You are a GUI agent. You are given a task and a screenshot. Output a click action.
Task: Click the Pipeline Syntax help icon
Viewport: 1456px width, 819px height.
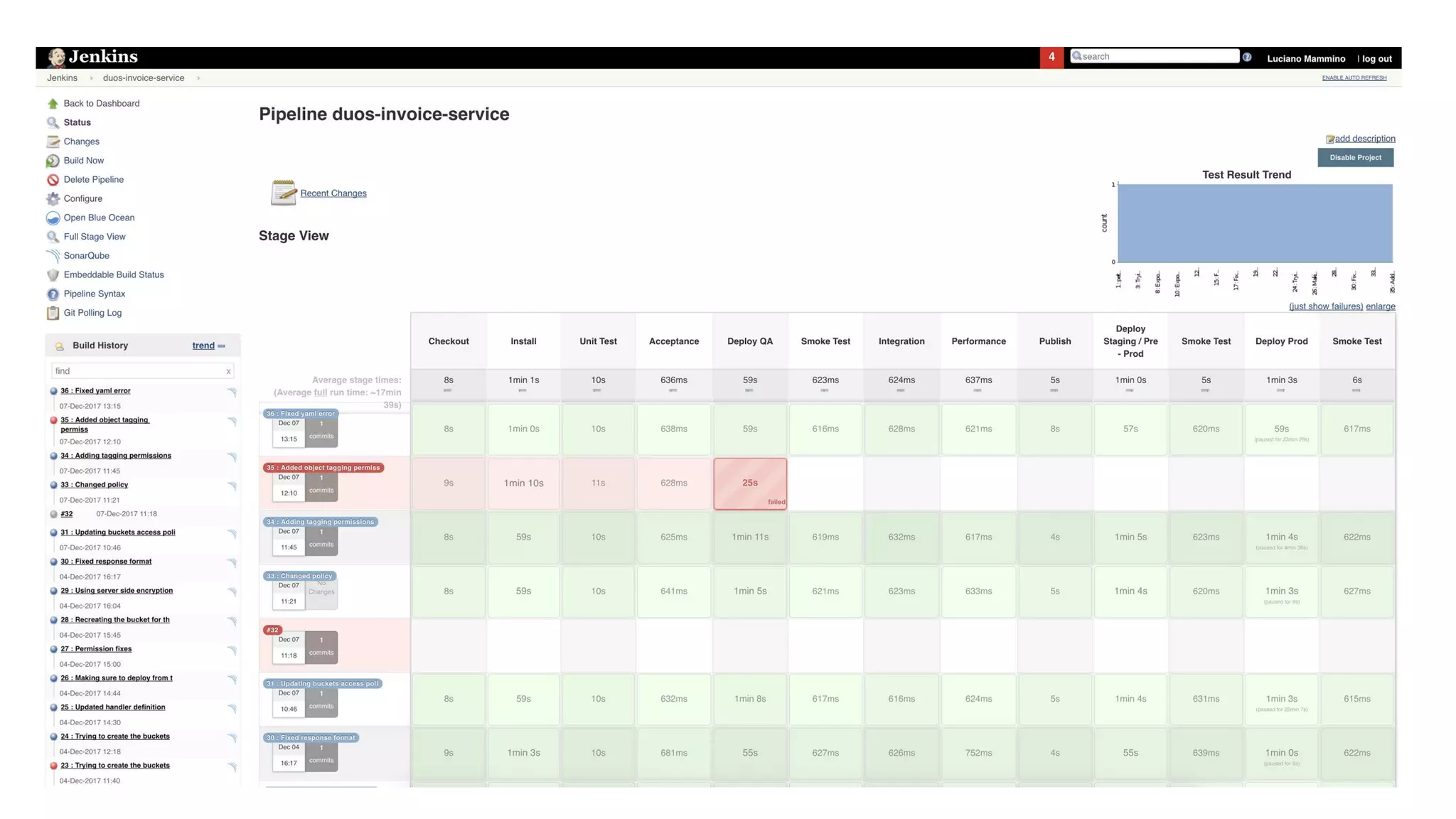[53, 294]
